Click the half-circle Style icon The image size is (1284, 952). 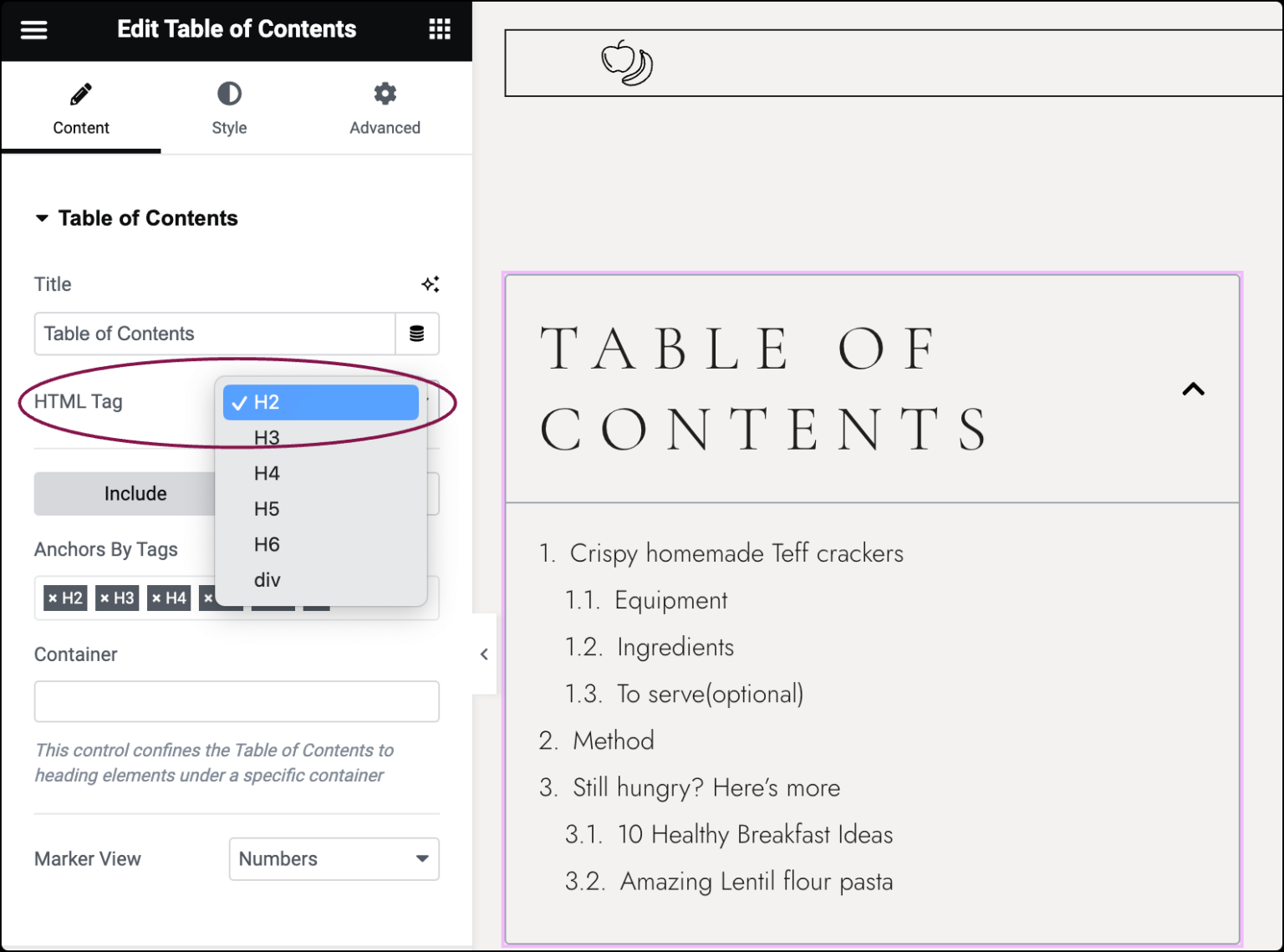pos(229,93)
